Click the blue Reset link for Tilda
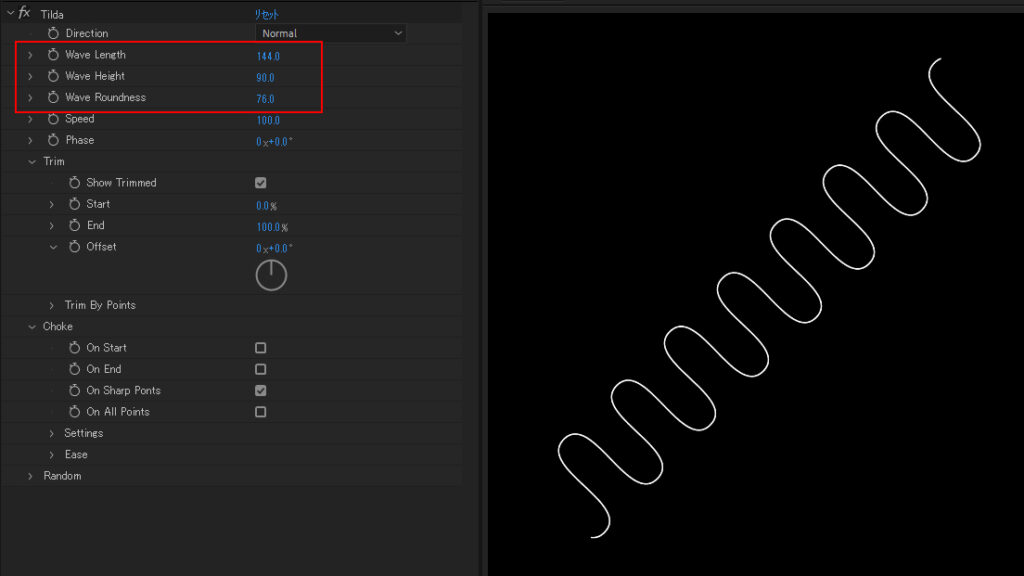The width and height of the screenshot is (1024, 576). (266, 14)
